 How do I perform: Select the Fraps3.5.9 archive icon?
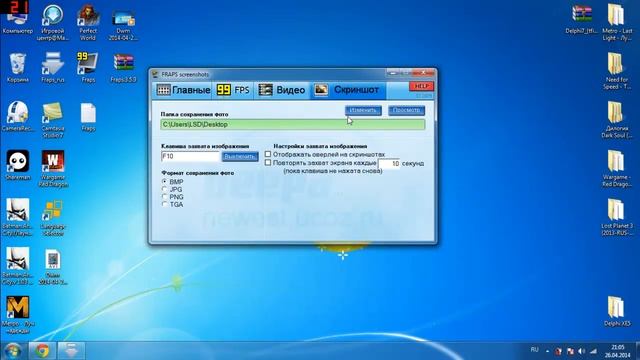click(123, 68)
